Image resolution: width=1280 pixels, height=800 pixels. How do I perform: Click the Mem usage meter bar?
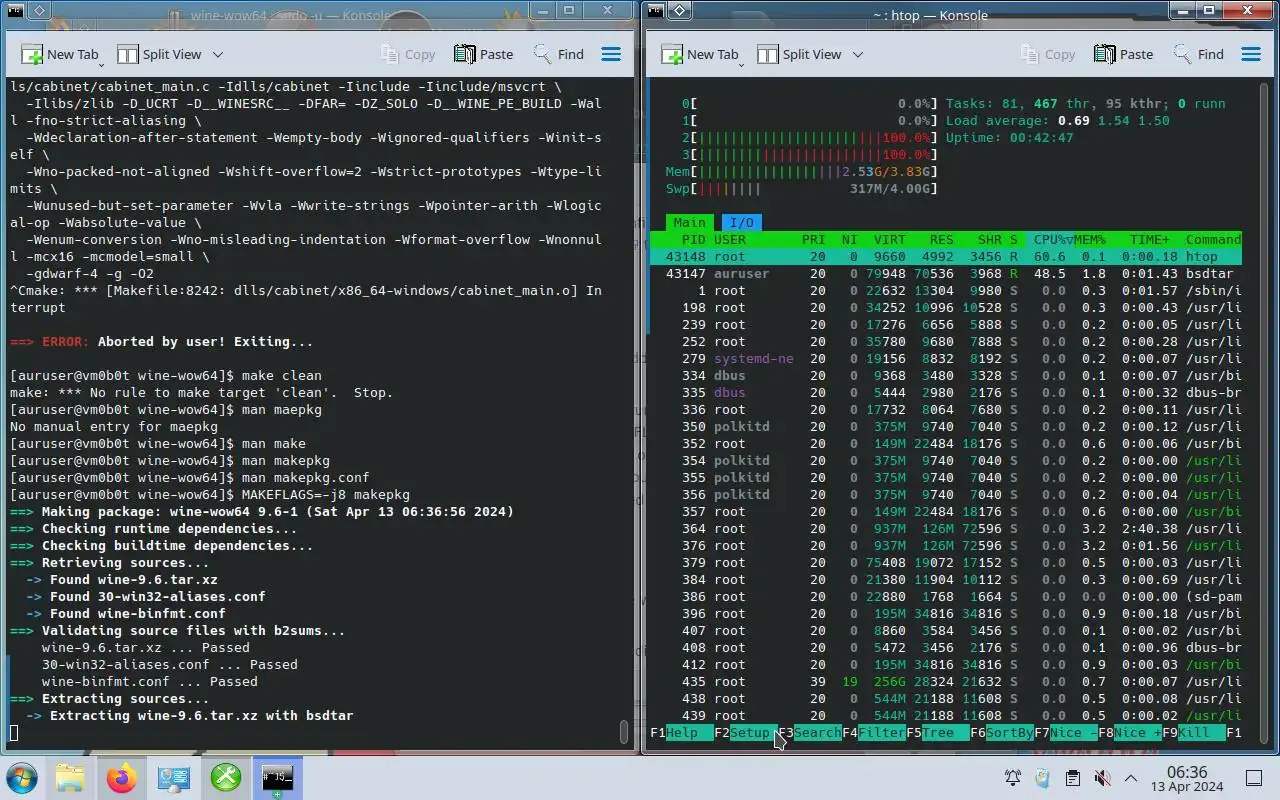802,172
